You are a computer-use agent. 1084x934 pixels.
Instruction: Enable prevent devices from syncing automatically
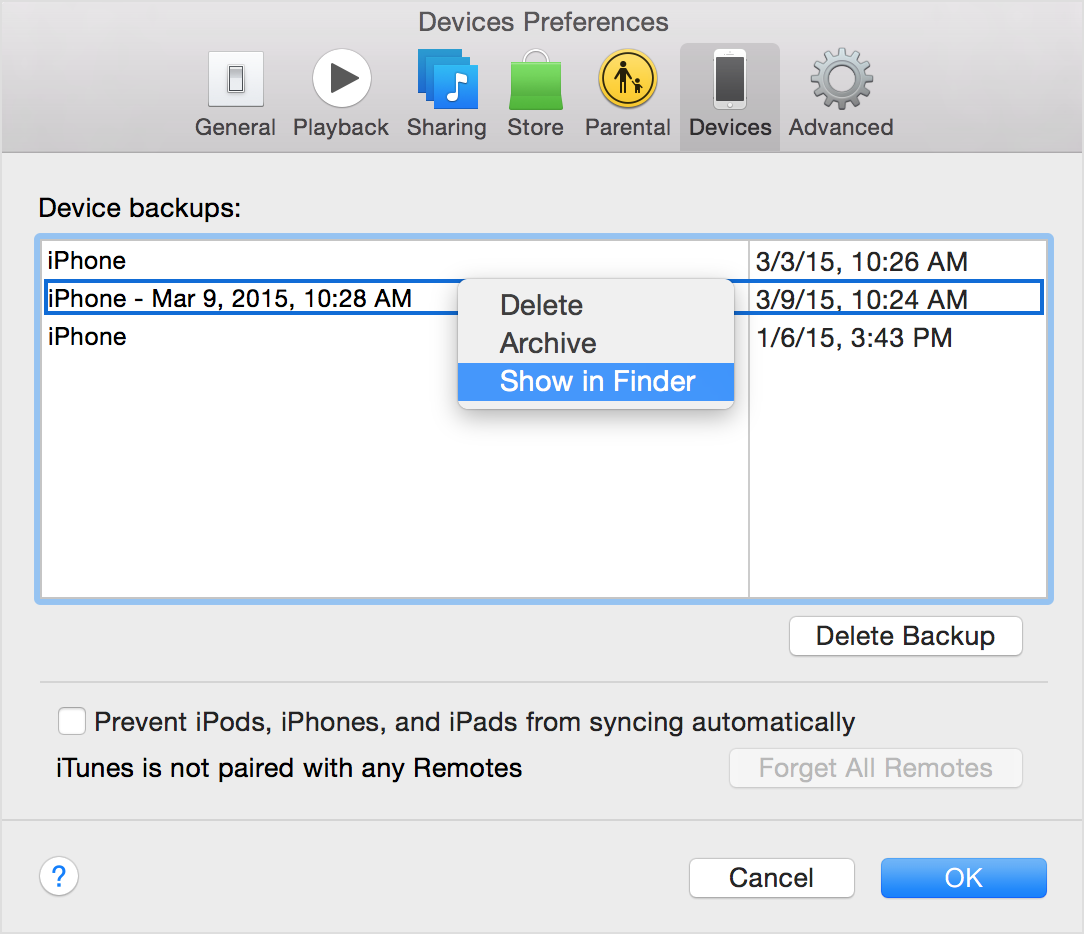(72, 721)
